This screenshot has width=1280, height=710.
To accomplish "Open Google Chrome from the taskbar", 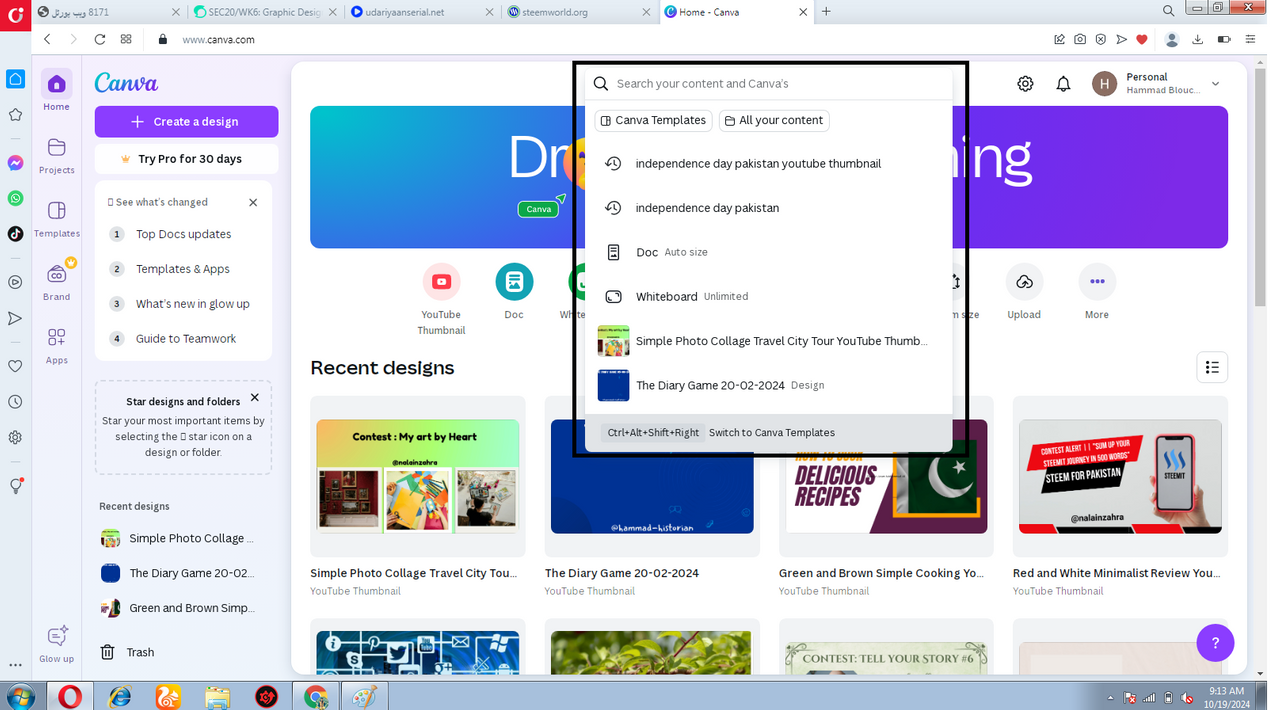I will (x=315, y=696).
